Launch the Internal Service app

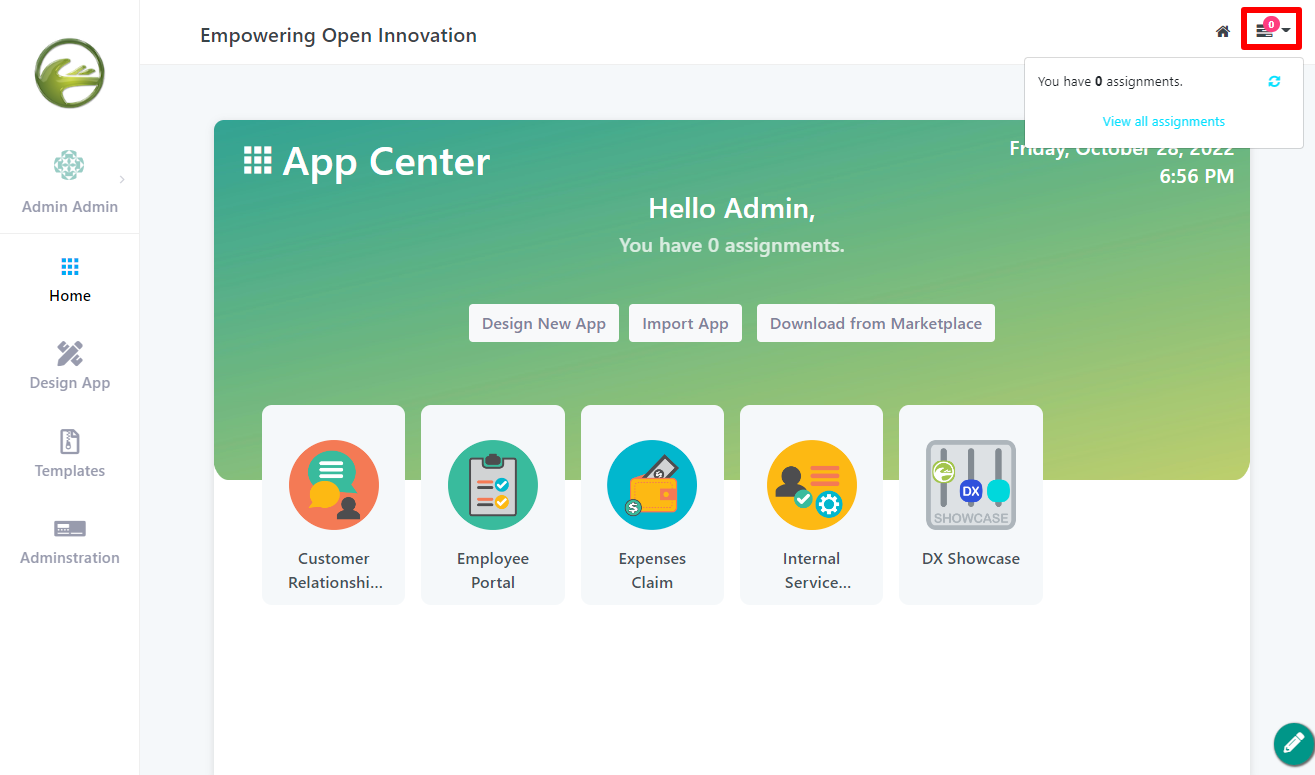(x=811, y=505)
